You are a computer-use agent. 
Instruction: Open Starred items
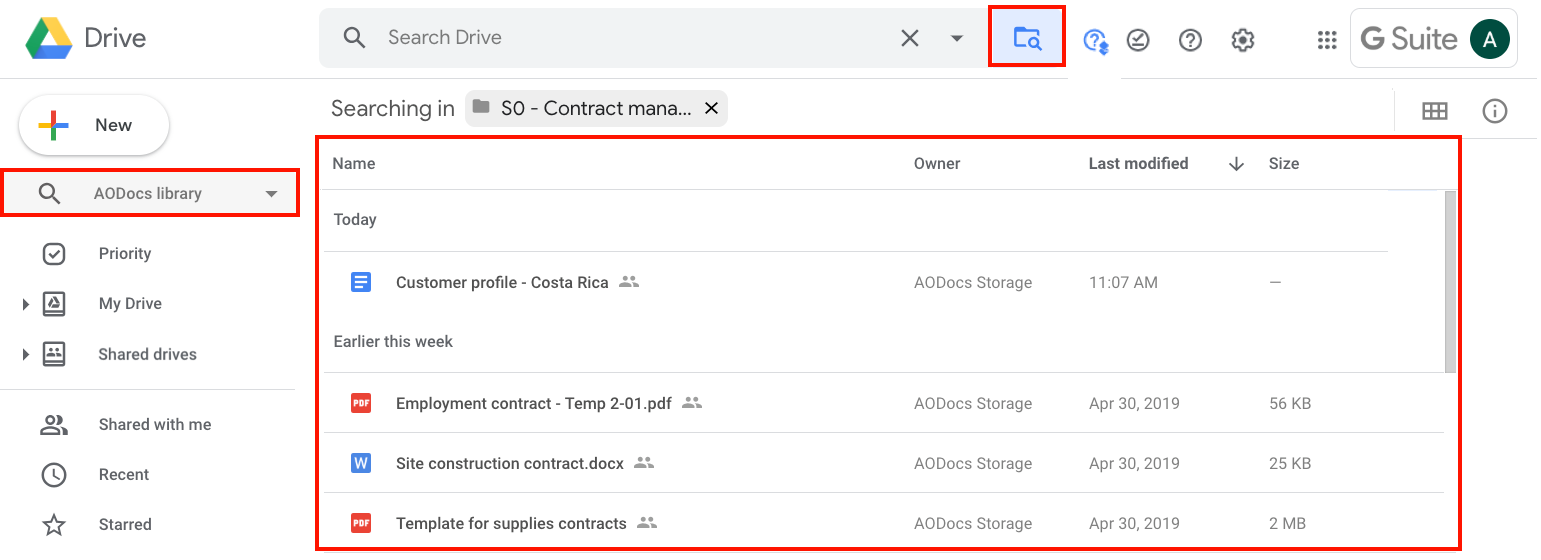tap(125, 525)
